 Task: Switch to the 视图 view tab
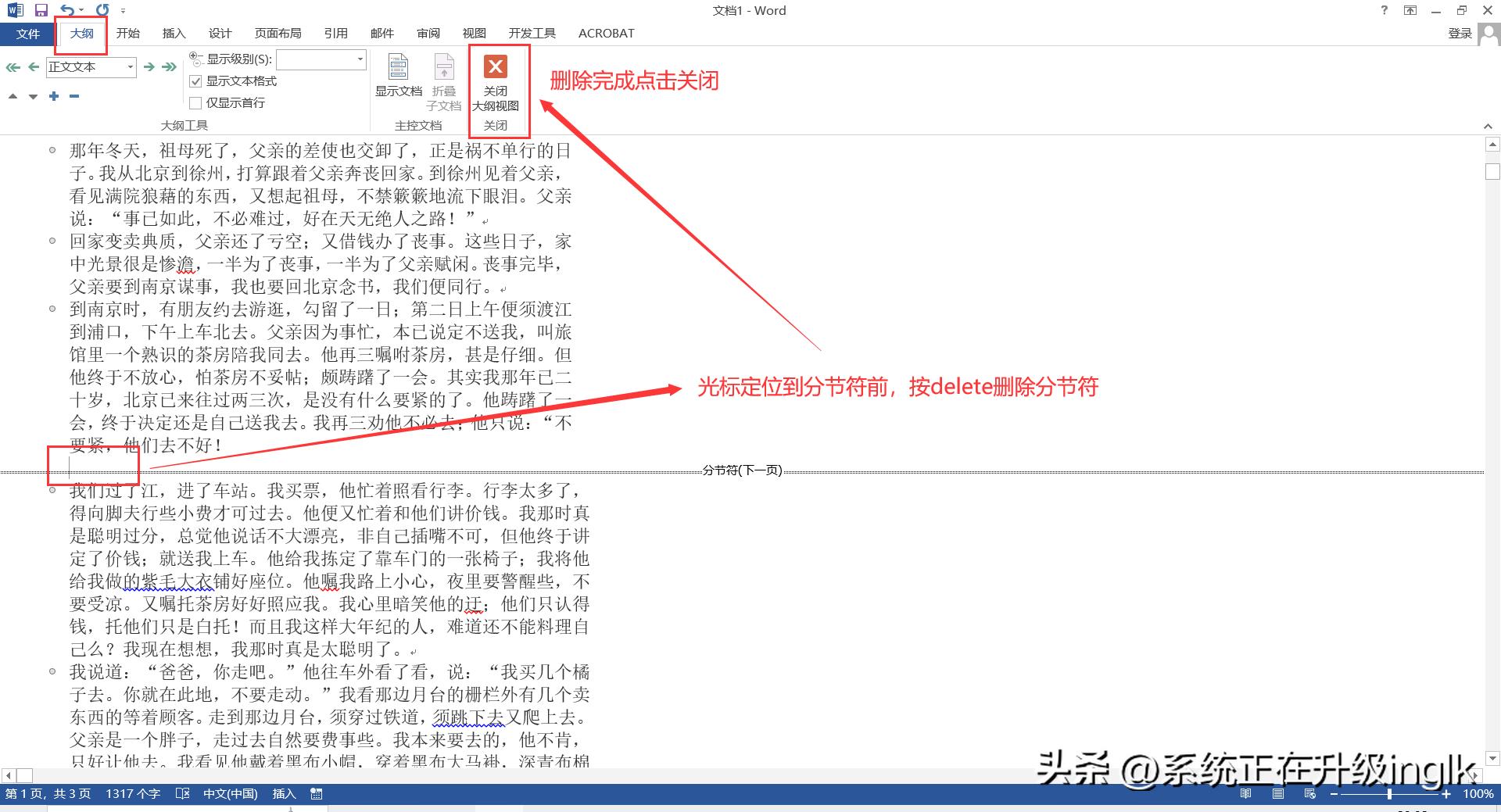[x=474, y=34]
